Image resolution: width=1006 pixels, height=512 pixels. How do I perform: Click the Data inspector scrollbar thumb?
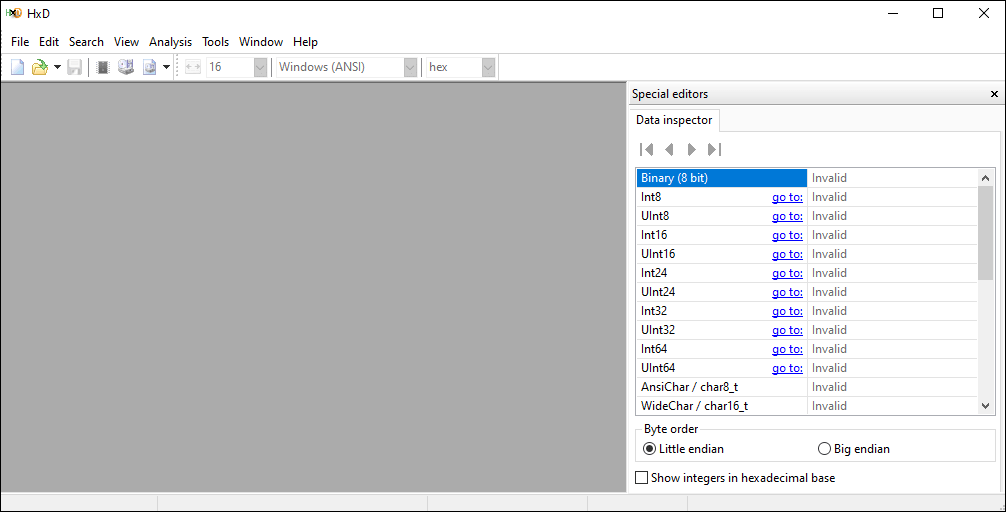[985, 233]
